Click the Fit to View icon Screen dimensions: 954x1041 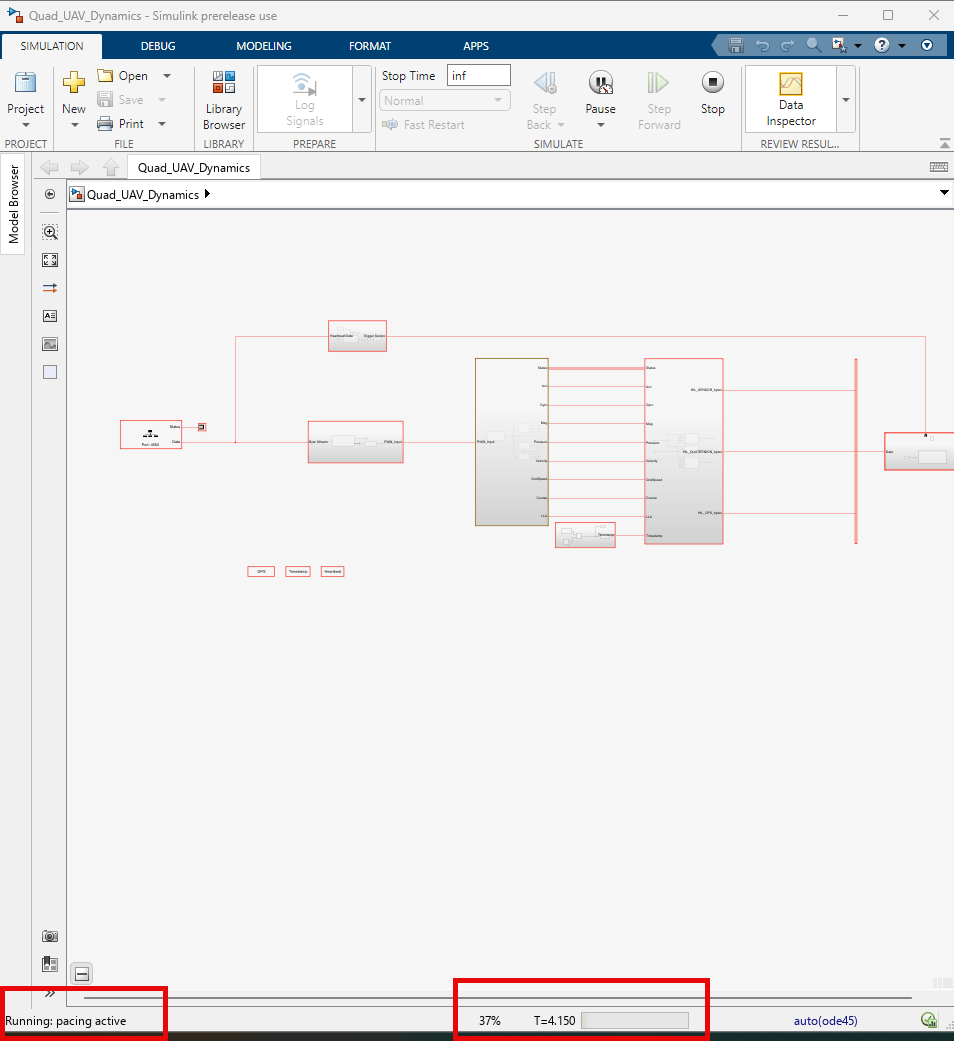point(50,260)
